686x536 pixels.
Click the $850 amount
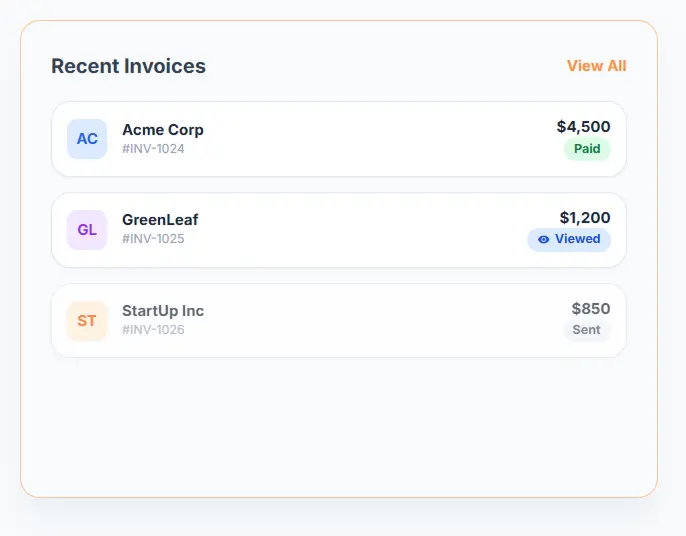pyautogui.click(x=590, y=309)
